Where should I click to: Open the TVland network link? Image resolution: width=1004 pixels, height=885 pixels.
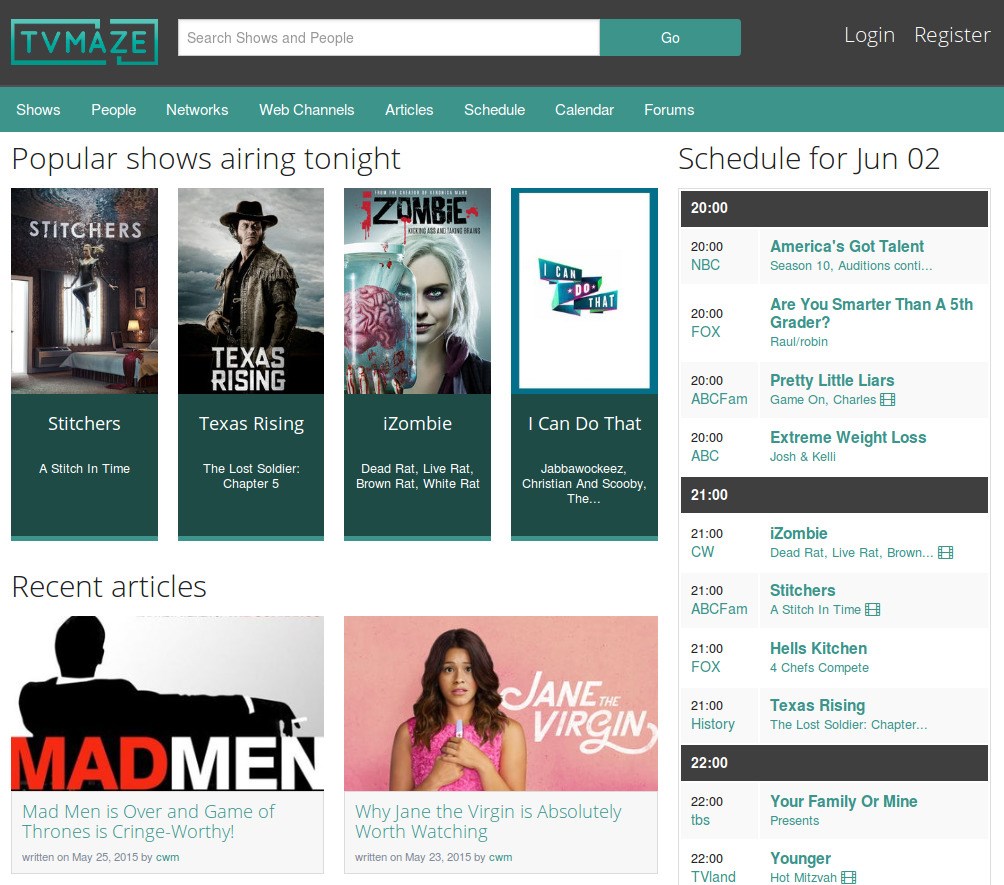click(713, 877)
